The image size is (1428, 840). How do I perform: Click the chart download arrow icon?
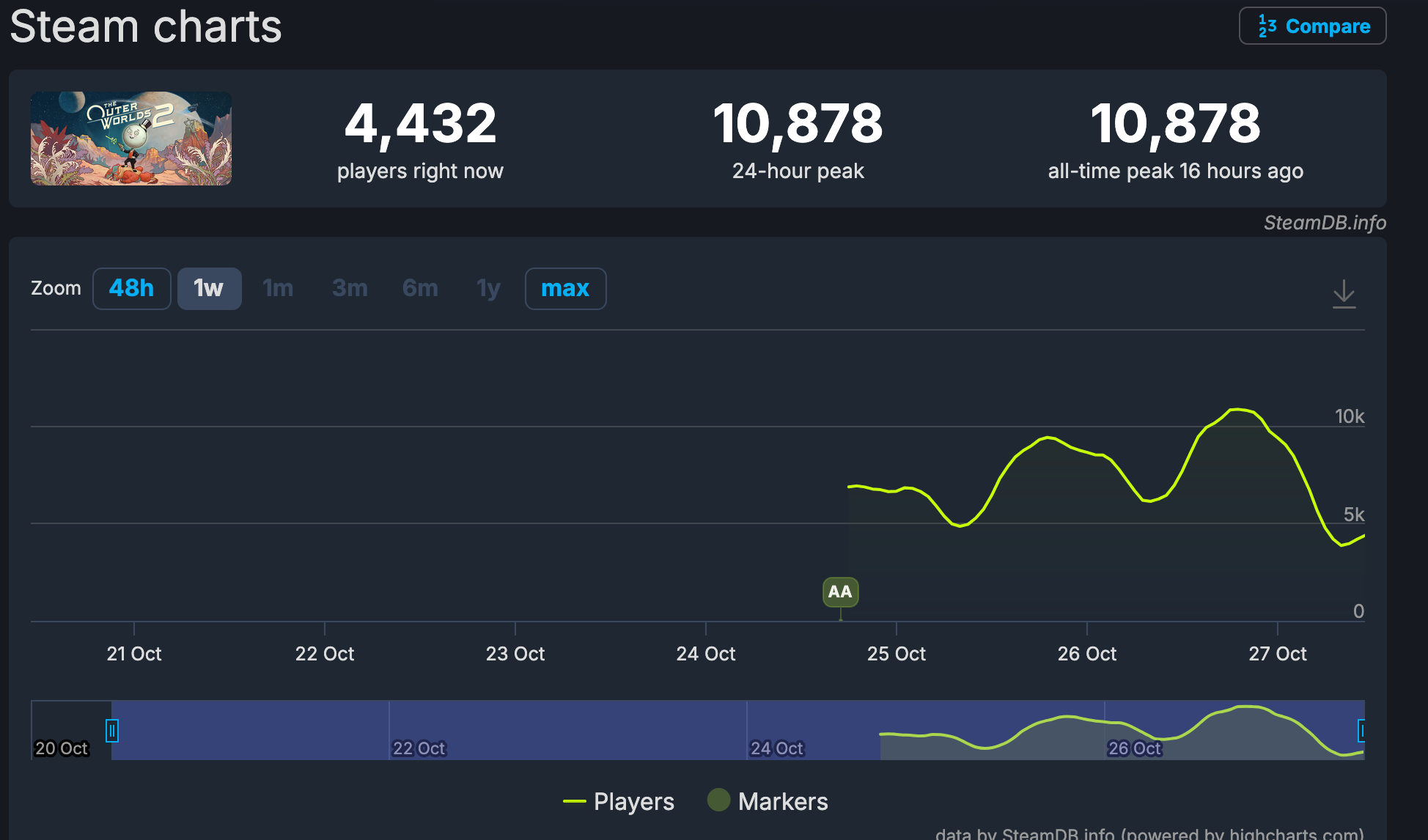(x=1344, y=293)
